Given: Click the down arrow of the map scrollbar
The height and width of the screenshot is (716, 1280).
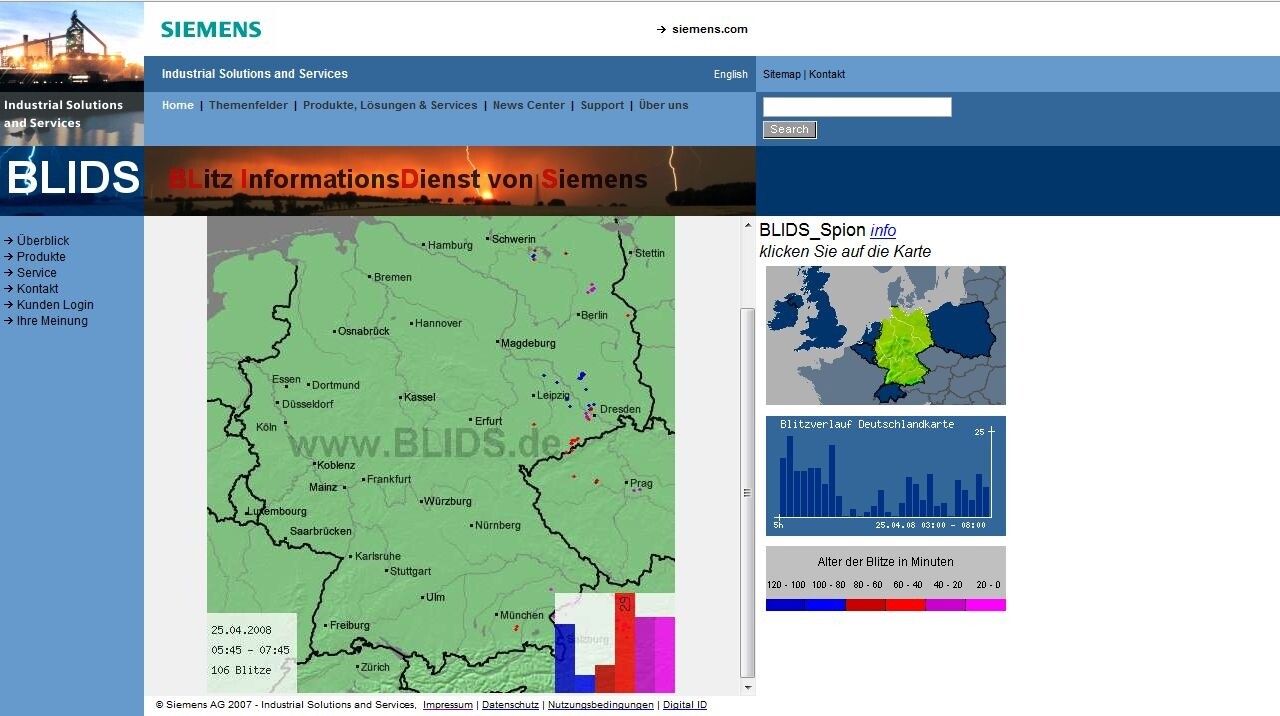Looking at the screenshot, I should [x=747, y=687].
